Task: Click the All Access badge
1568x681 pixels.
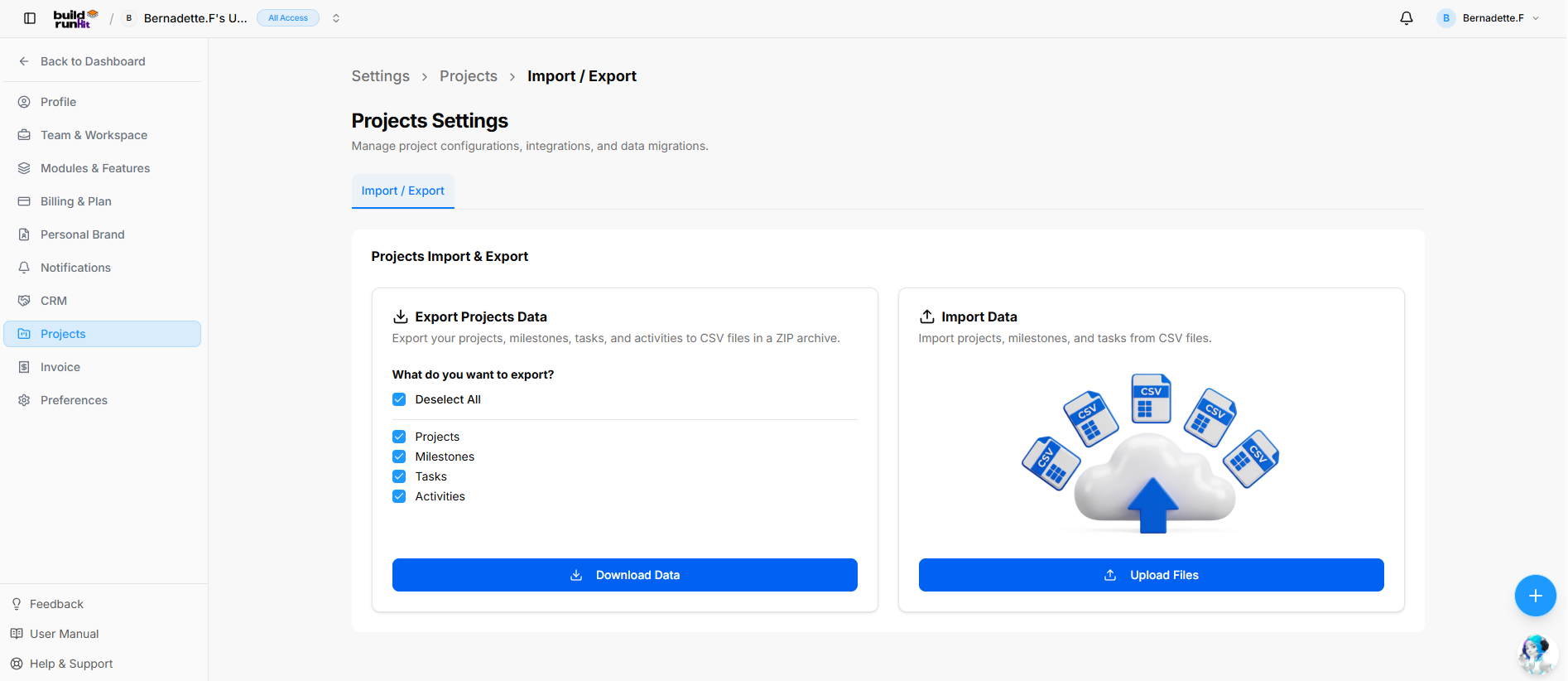Action: (x=288, y=18)
